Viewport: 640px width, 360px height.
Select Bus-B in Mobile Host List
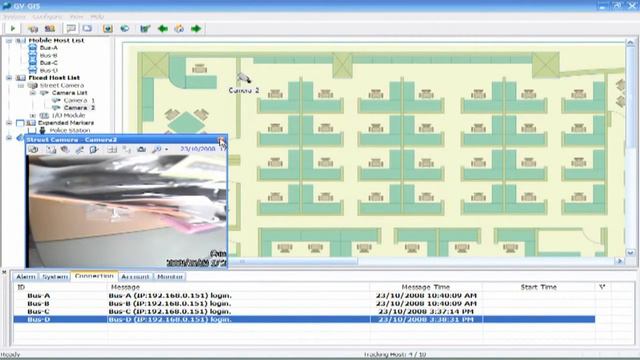pyautogui.click(x=49, y=55)
